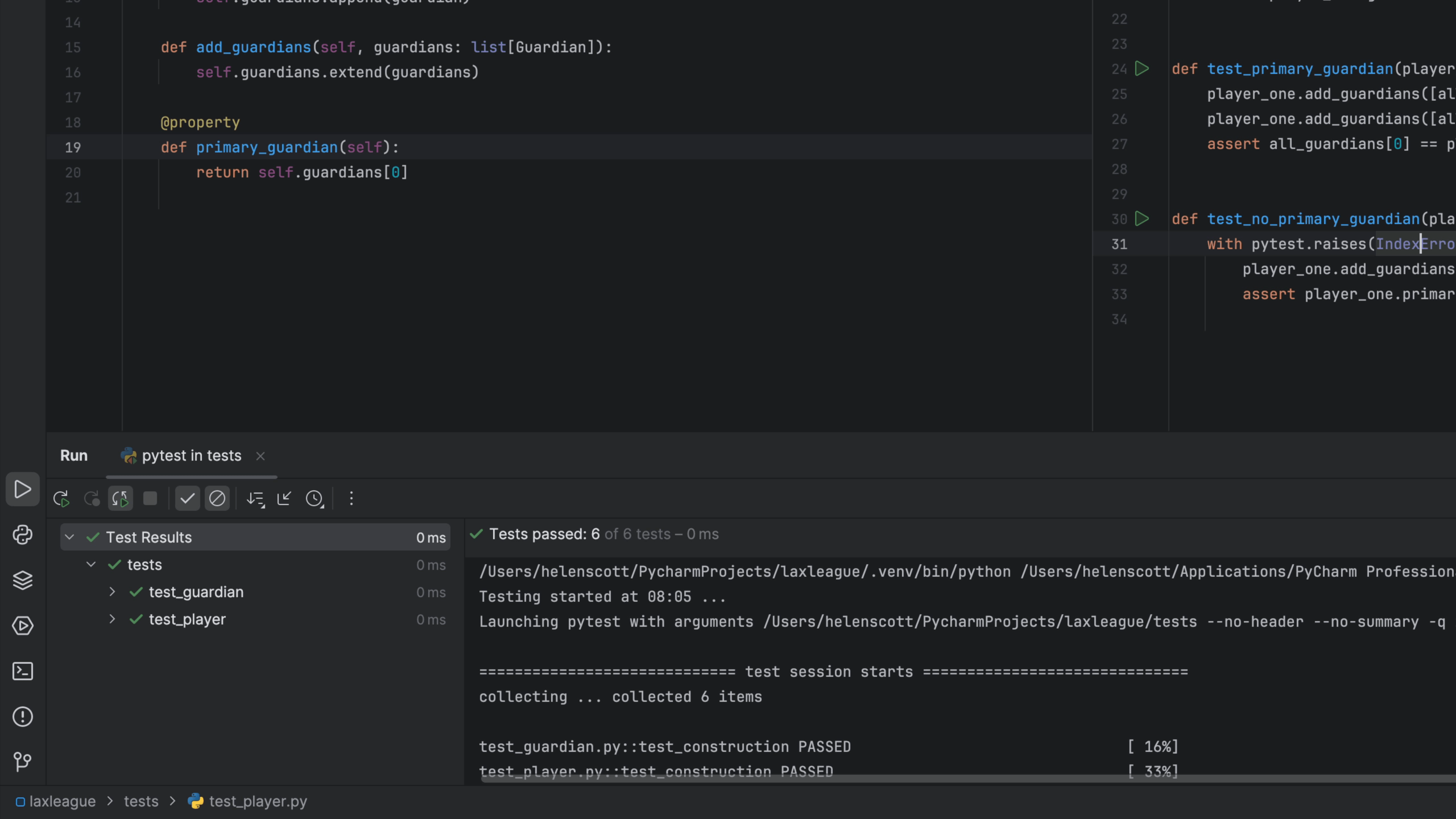Run test_no_primary_guardian from gutter arrow

(1142, 219)
